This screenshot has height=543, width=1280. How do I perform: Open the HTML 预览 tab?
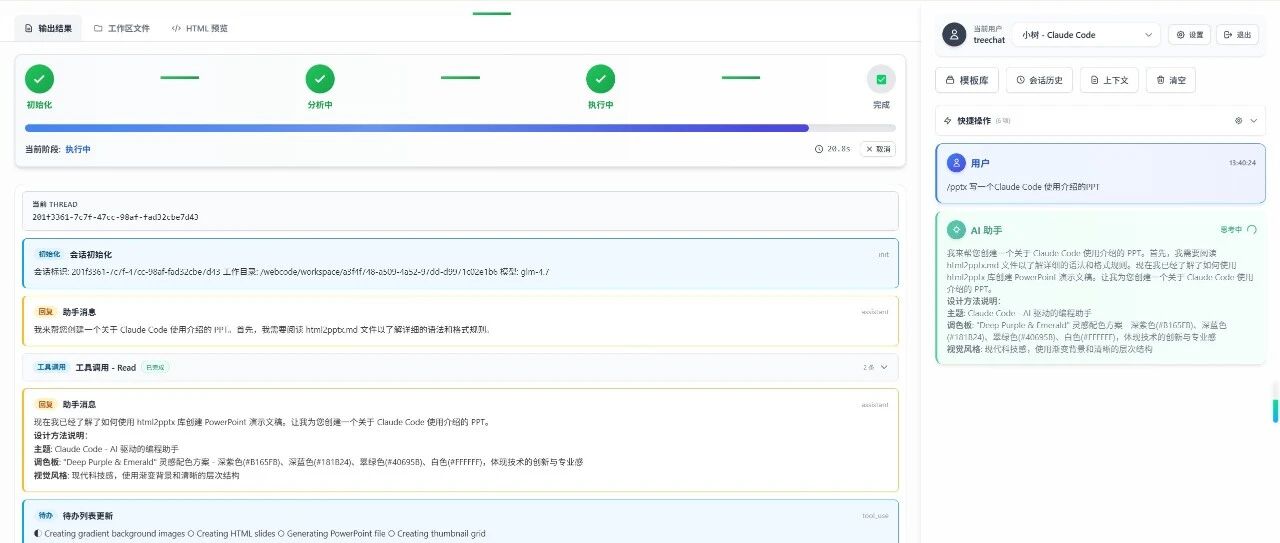pyautogui.click(x=200, y=28)
